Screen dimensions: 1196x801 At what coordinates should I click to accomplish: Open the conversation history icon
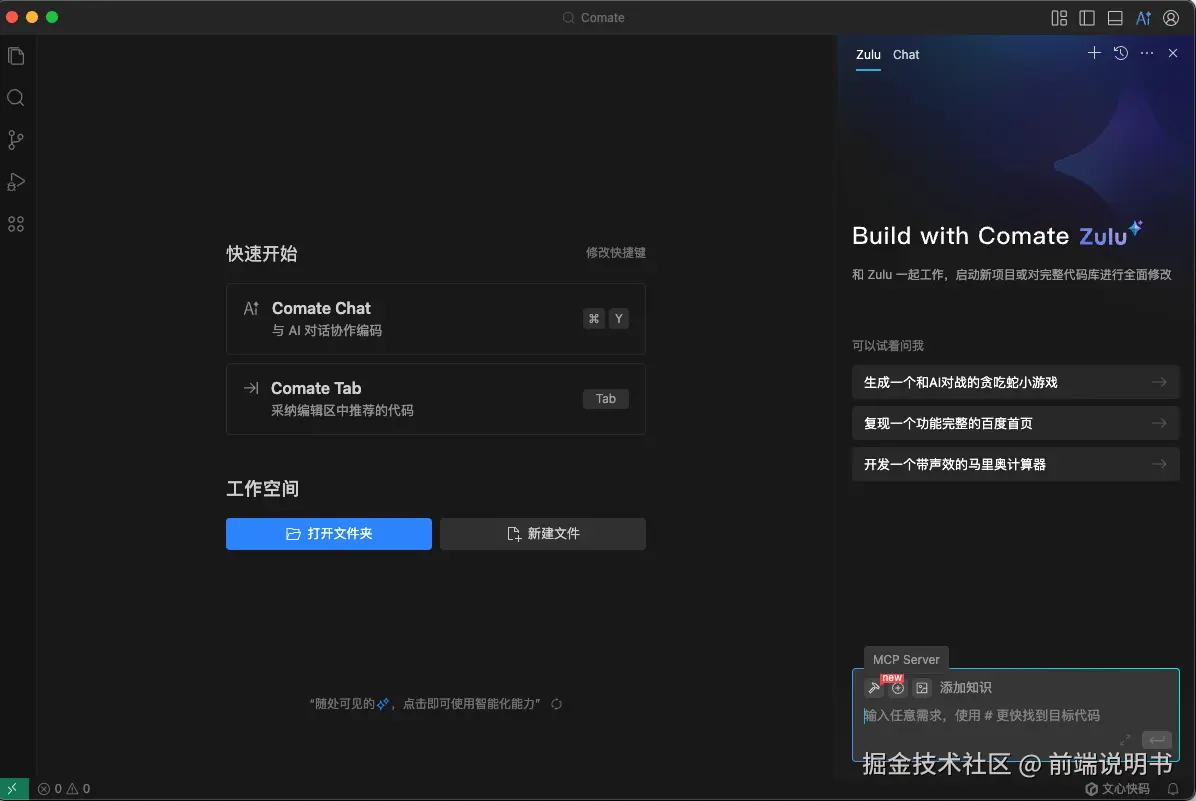(1120, 53)
